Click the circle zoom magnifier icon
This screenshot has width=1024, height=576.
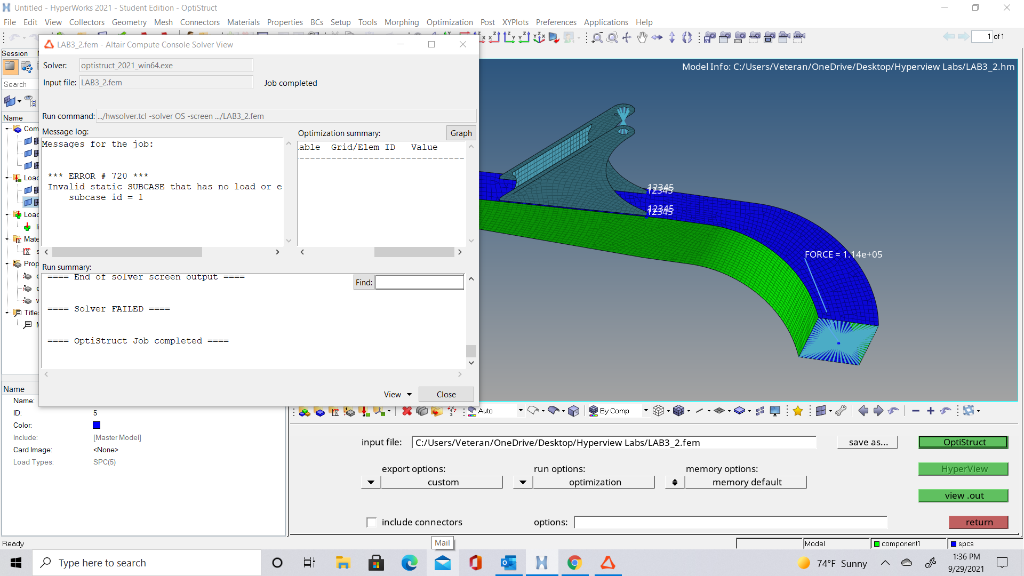coord(612,37)
